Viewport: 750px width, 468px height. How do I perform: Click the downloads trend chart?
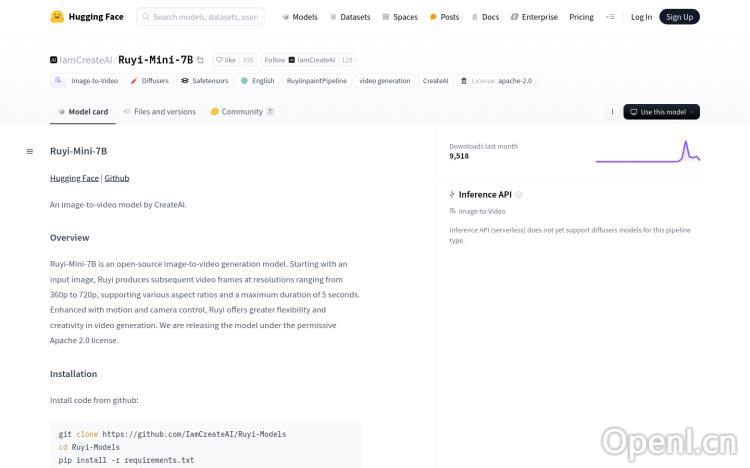(647, 152)
